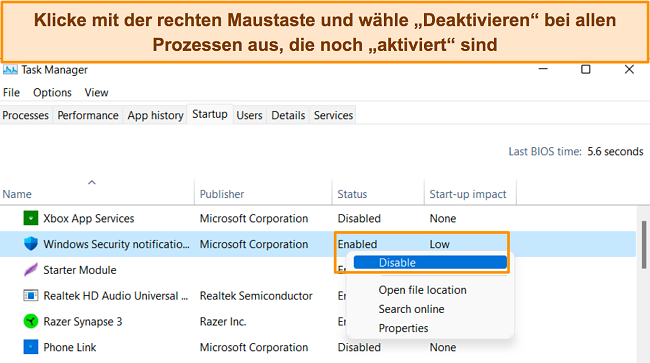The width and height of the screenshot is (650, 363).
Task: Click Disabled status of Phone Link
Action: coord(359,347)
